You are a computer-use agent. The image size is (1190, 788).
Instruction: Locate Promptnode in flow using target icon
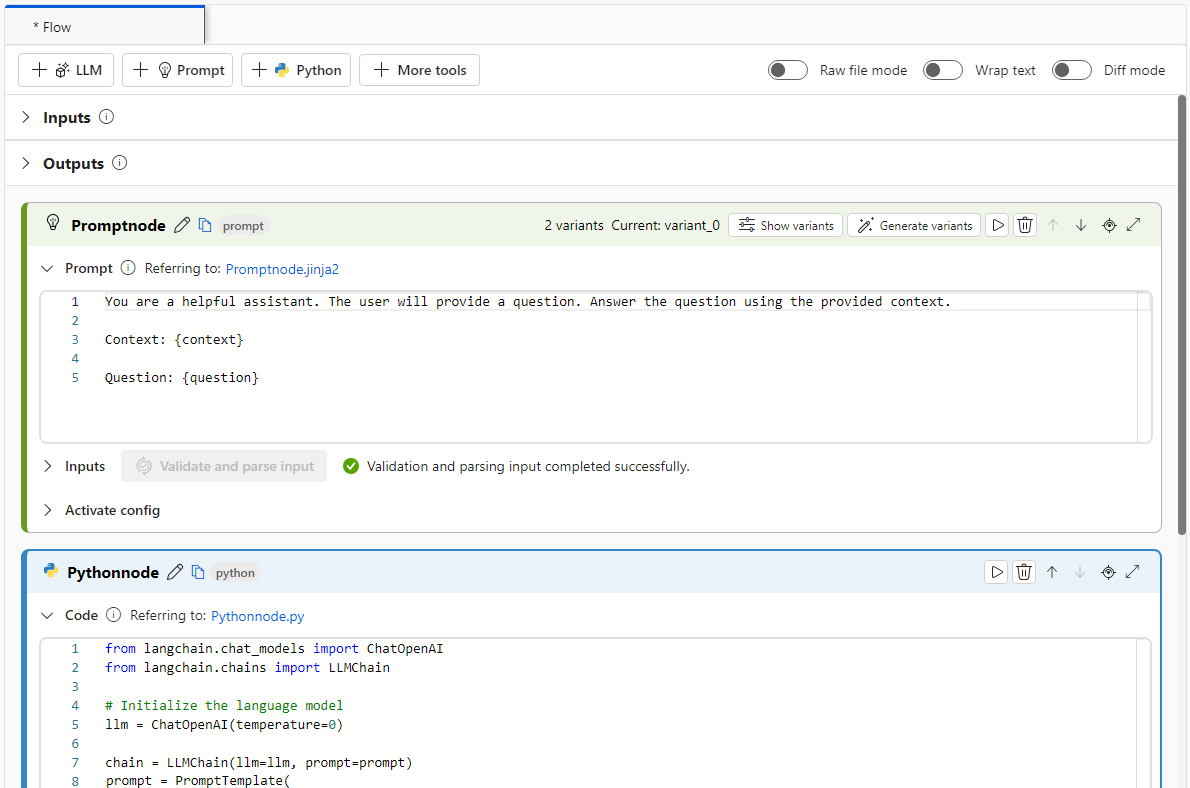(x=1108, y=225)
